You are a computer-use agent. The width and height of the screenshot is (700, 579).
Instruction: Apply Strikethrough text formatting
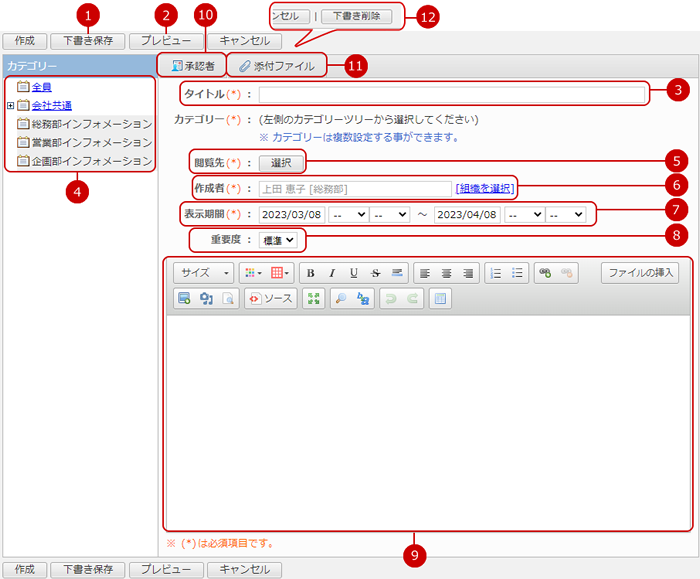pyautogui.click(x=376, y=272)
